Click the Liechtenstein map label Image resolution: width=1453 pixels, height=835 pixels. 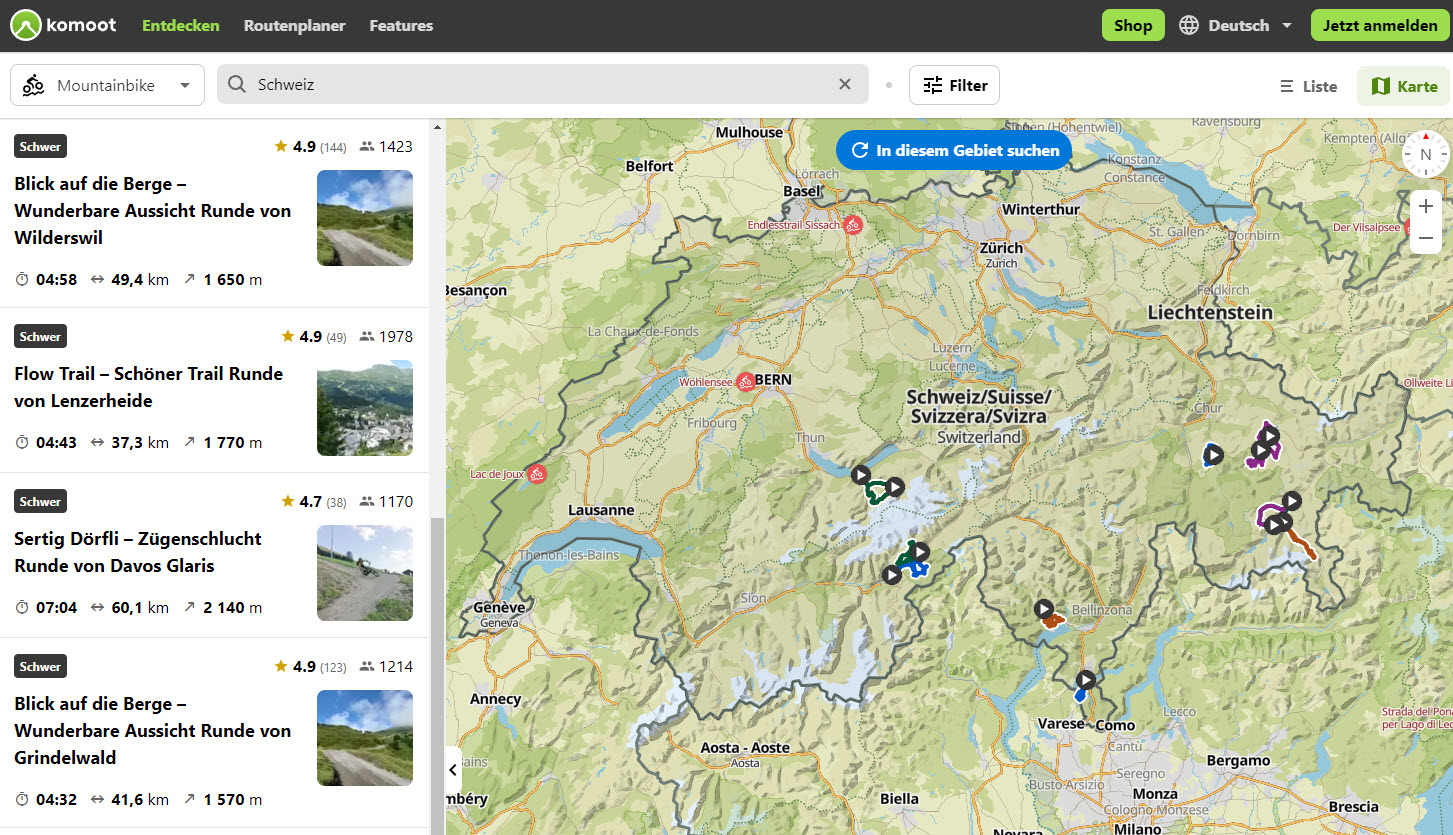pyautogui.click(x=1210, y=312)
